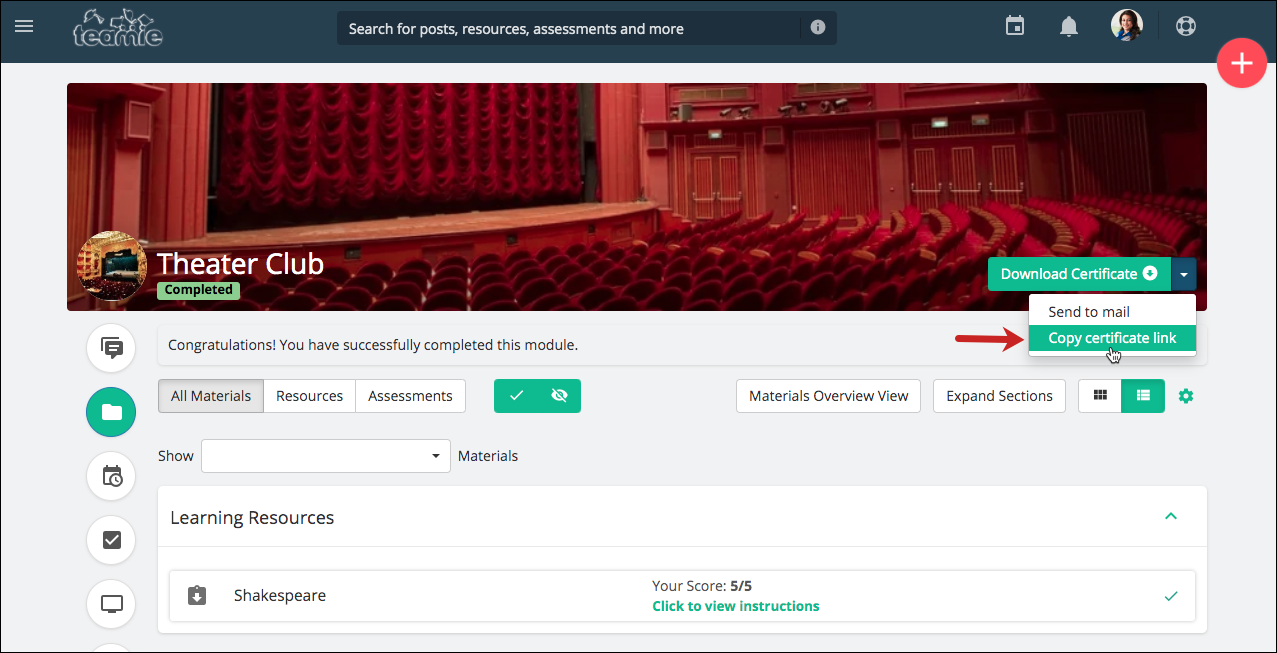
Task: Open the calendar clock sidebar icon
Action: coord(112,476)
